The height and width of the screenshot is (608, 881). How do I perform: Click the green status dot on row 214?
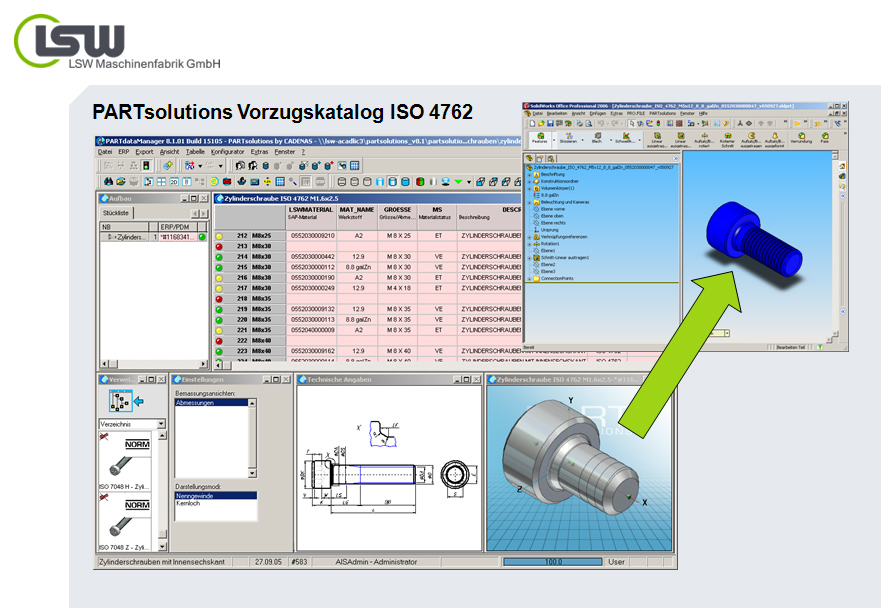(220, 257)
